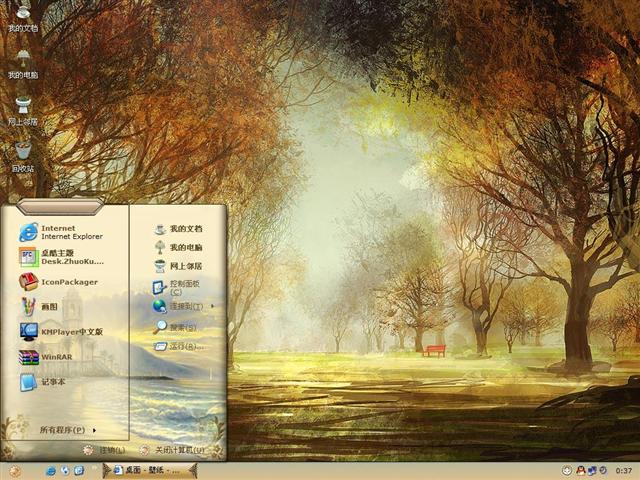Viewport: 640px width, 480px height.
Task: Open the 我的电脑 desktop icon
Action: [x=23, y=64]
